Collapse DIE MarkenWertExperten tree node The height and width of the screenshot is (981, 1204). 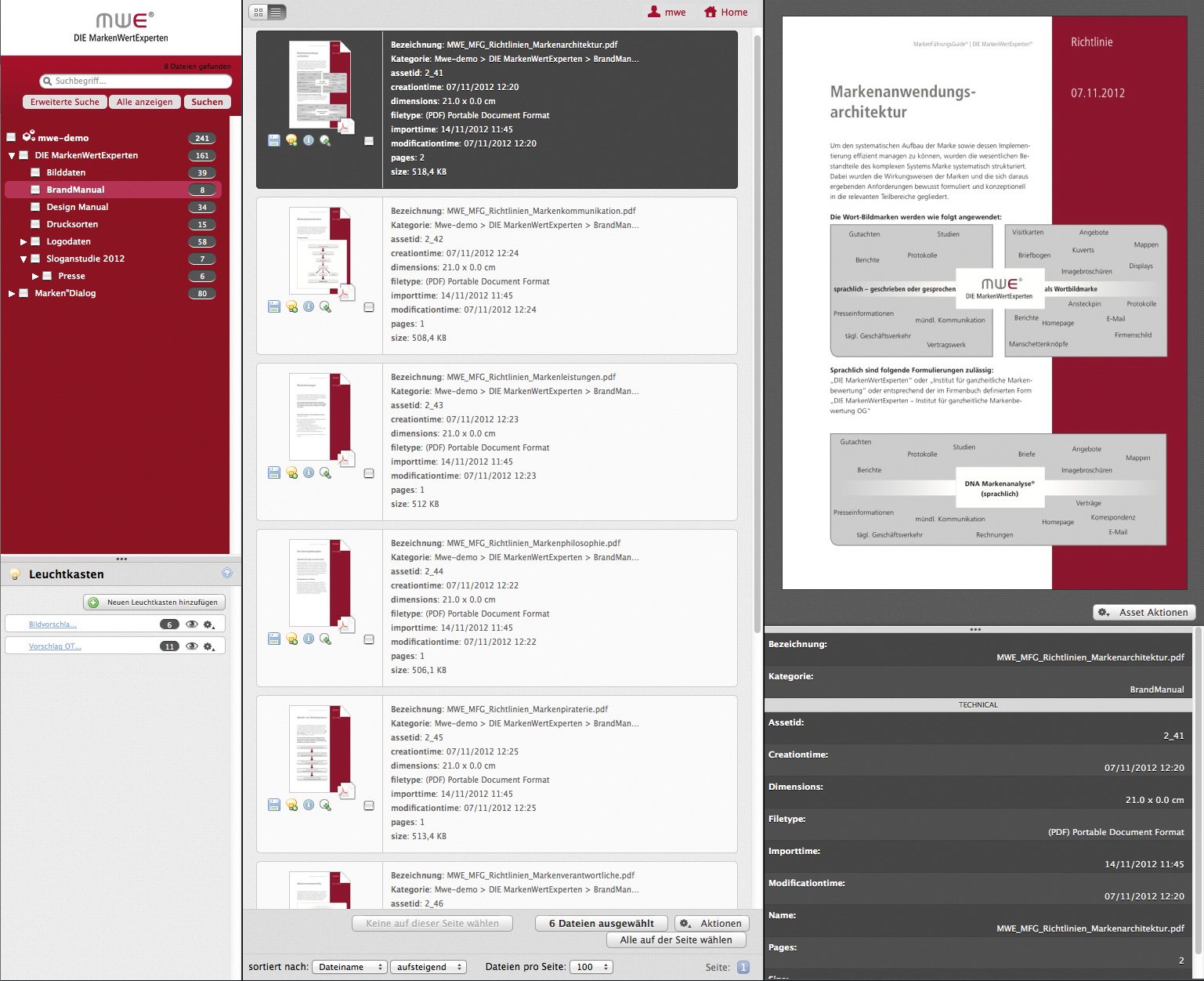(x=12, y=155)
